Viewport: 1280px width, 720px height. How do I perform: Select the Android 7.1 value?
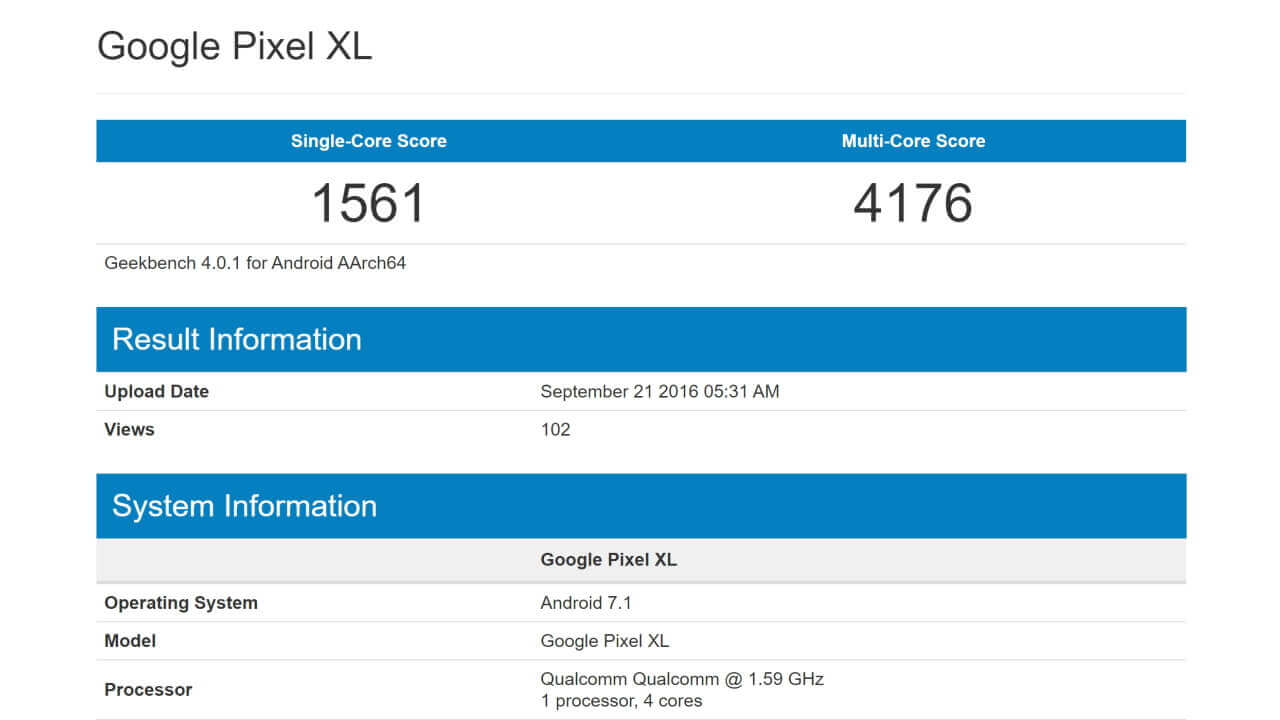(x=585, y=602)
